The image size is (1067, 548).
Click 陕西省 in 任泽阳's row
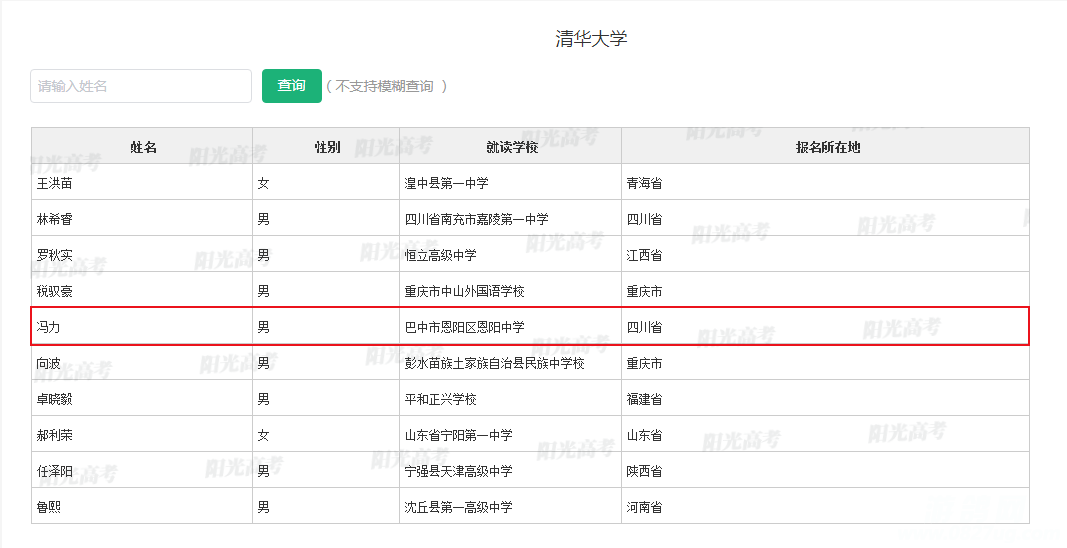644,471
